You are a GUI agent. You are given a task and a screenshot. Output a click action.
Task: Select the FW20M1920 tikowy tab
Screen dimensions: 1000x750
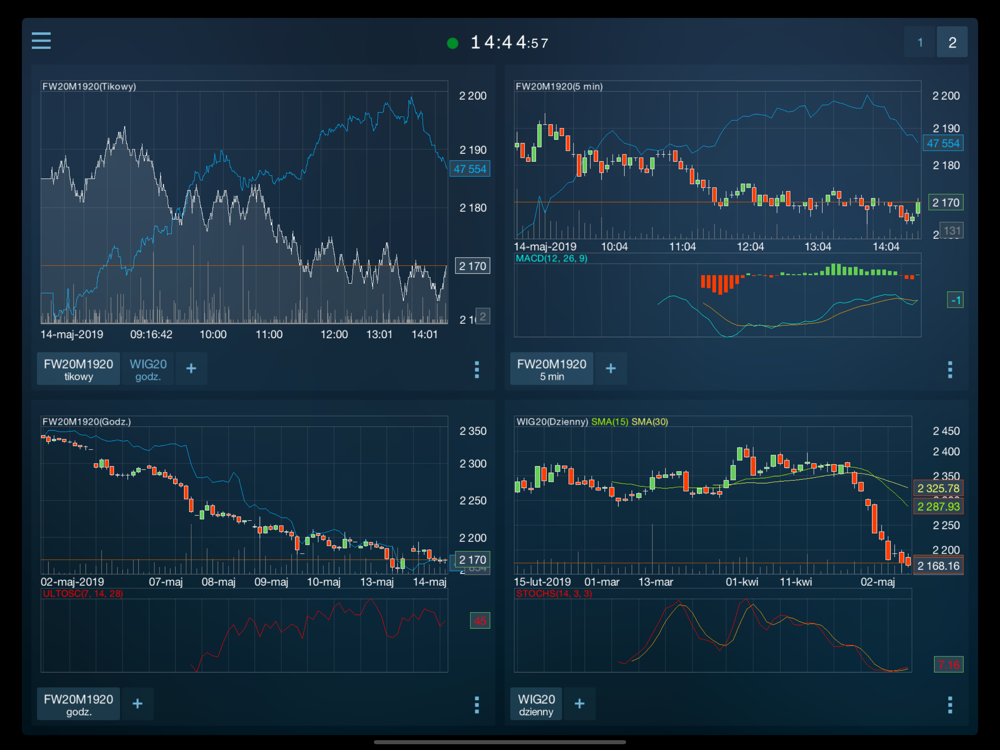point(79,369)
